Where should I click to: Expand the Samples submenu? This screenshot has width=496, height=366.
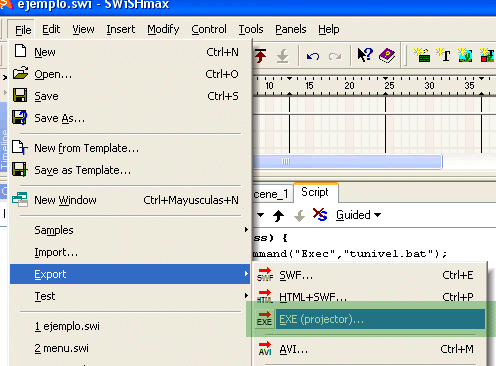tap(130, 230)
